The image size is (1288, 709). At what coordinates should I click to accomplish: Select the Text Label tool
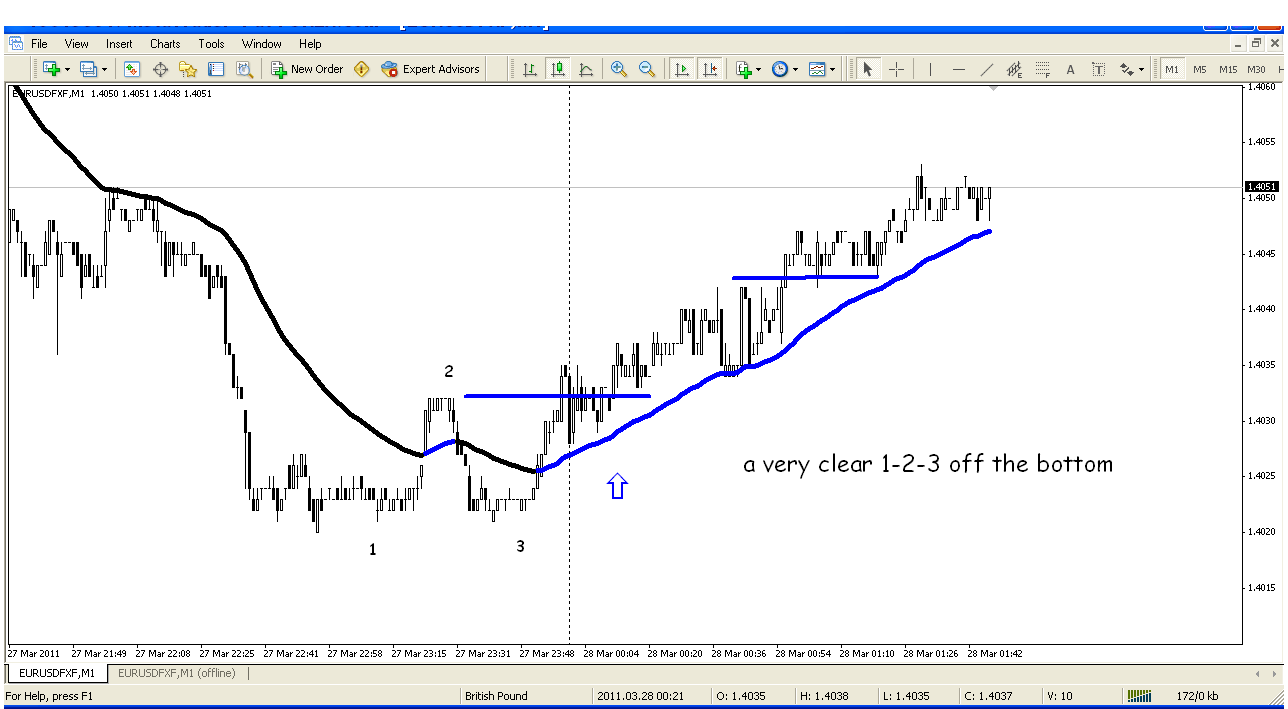tap(1099, 69)
